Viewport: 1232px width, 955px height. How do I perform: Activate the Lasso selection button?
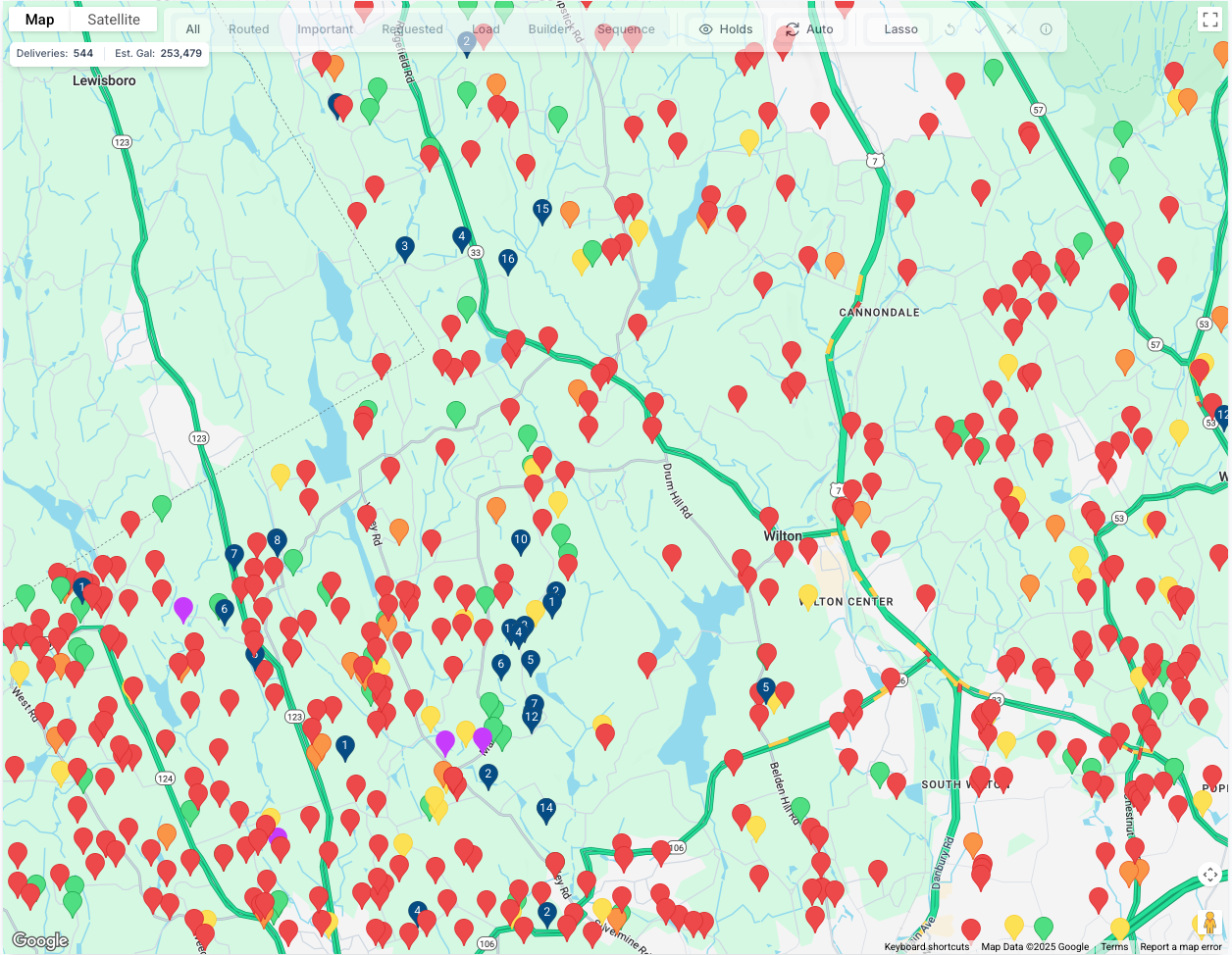coord(900,29)
